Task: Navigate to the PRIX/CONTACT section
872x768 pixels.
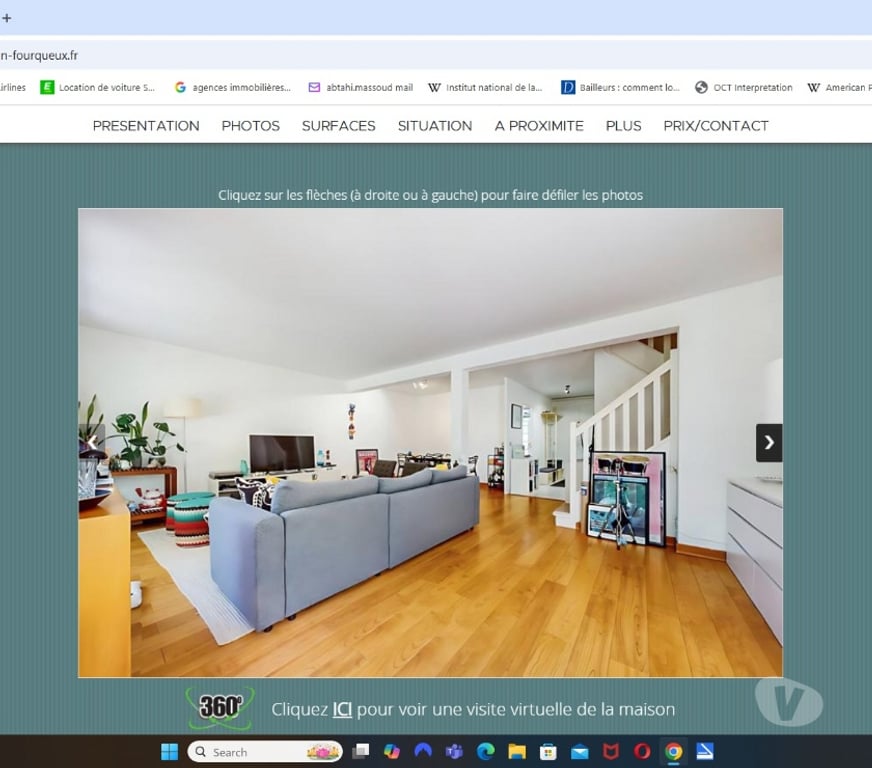Action: [716, 126]
